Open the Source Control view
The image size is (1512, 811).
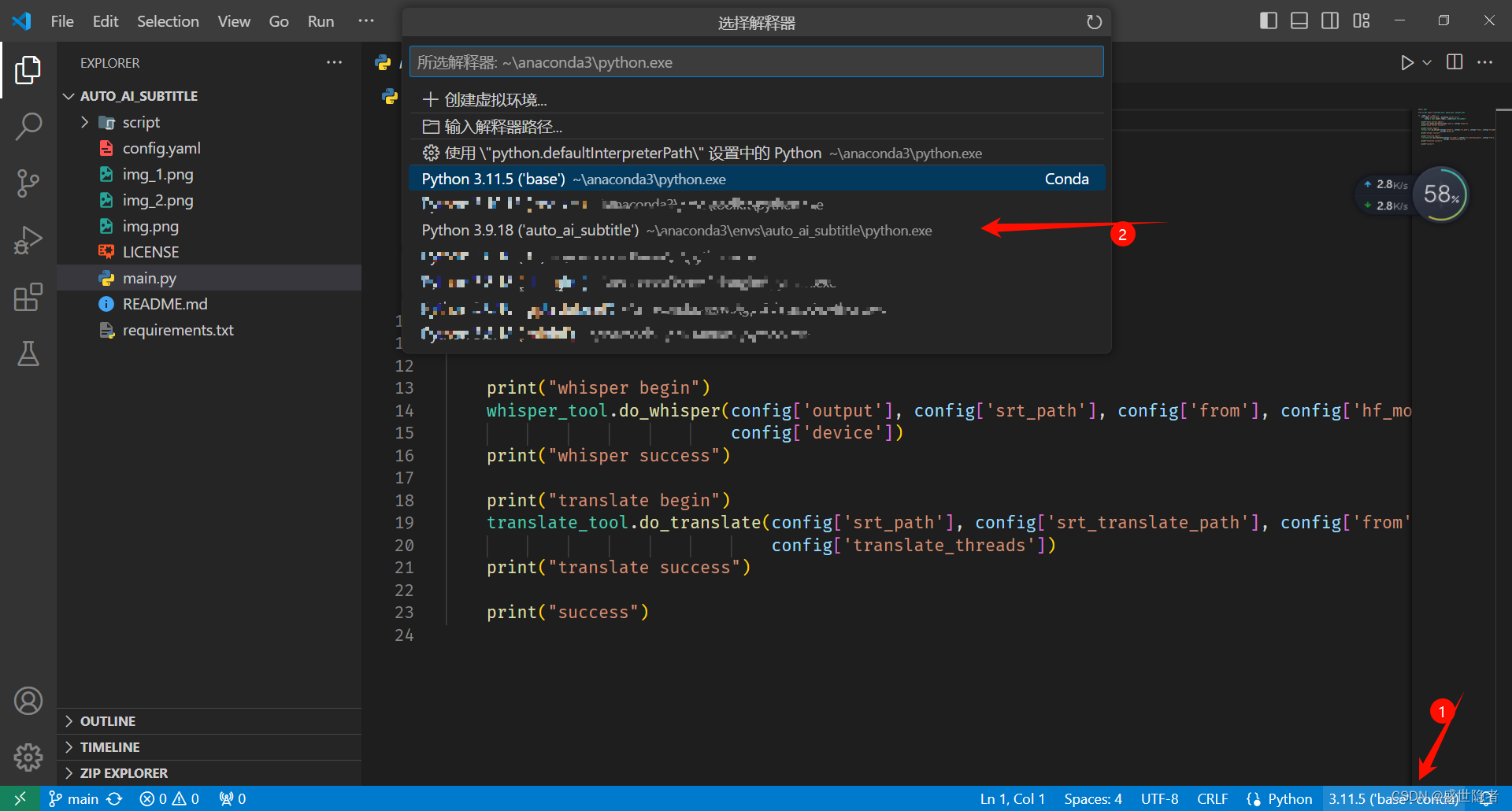28,183
